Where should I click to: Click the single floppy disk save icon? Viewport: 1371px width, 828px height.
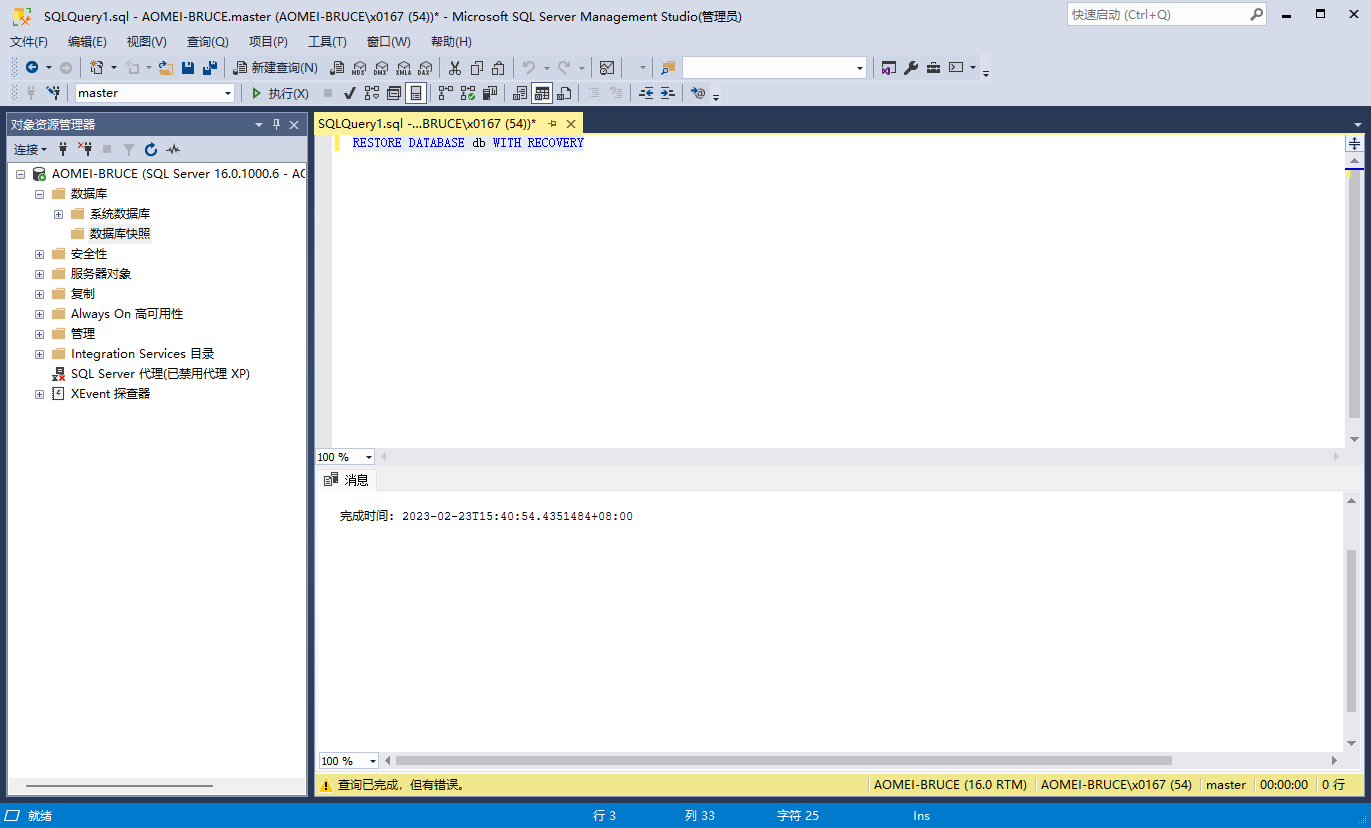pyautogui.click(x=188, y=68)
